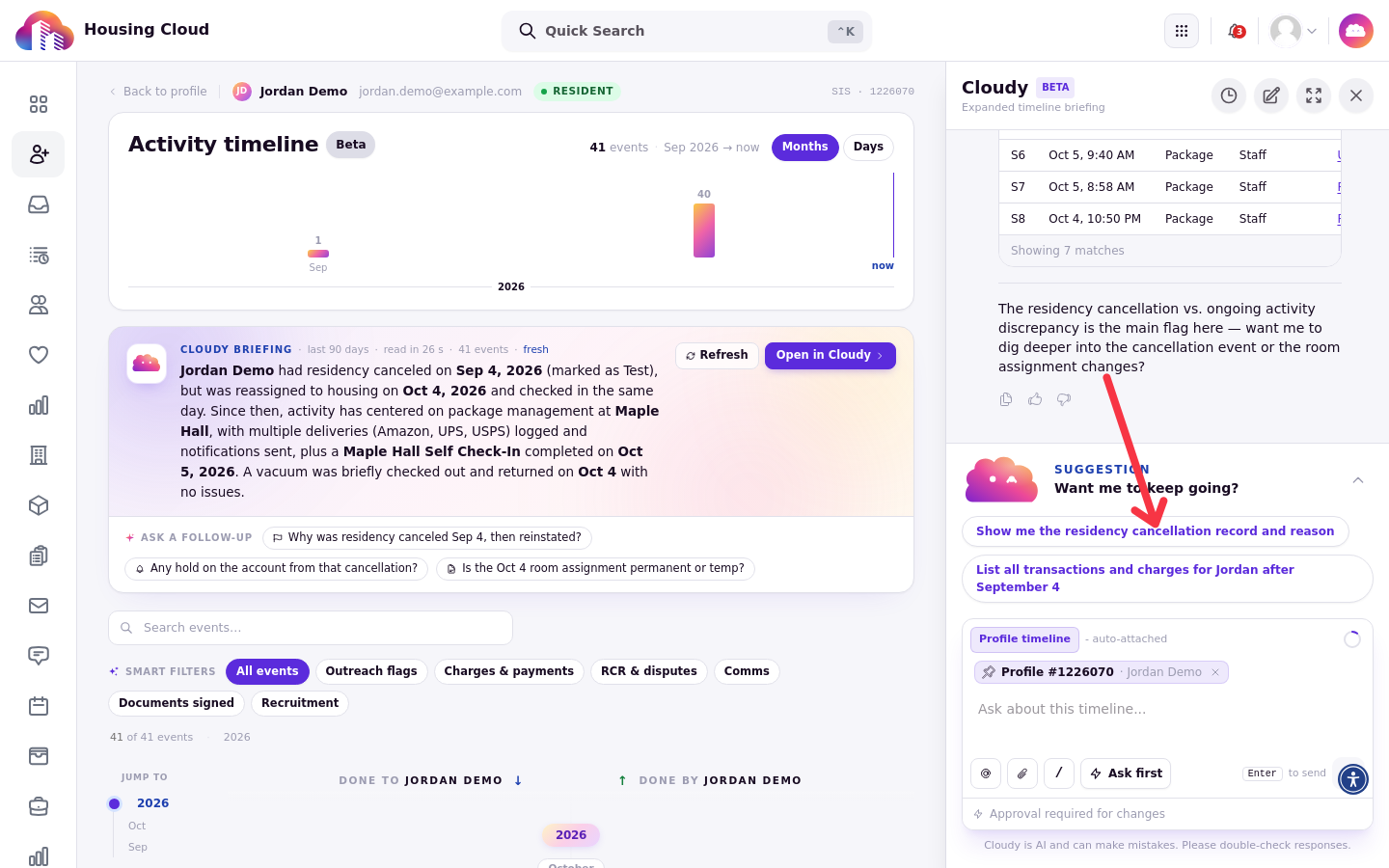Filter events by Charges & payments

[508, 671]
